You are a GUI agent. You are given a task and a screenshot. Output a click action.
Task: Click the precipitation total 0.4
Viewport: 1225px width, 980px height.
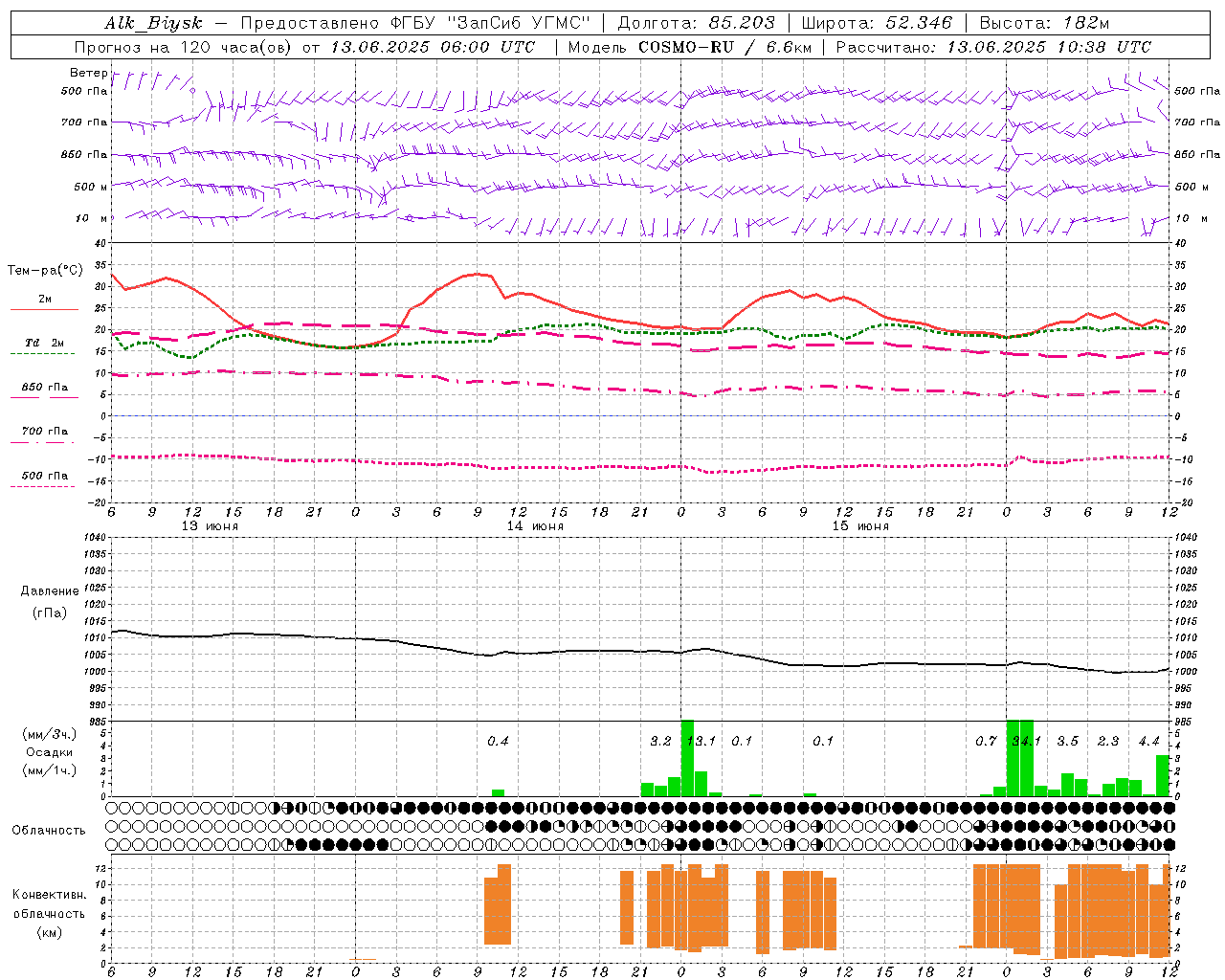[498, 742]
